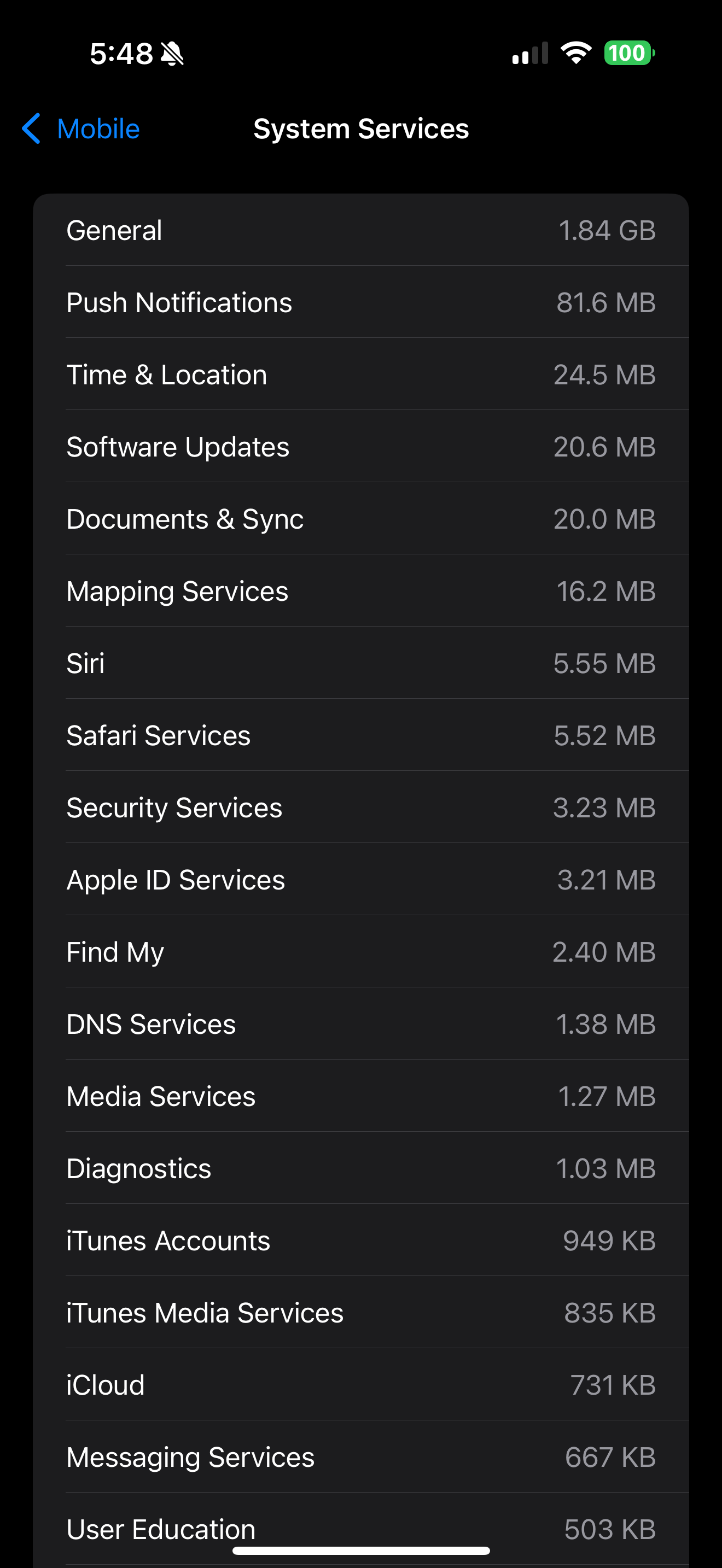Tap the System Services title
Image resolution: width=722 pixels, height=1568 pixels.
[x=361, y=129]
